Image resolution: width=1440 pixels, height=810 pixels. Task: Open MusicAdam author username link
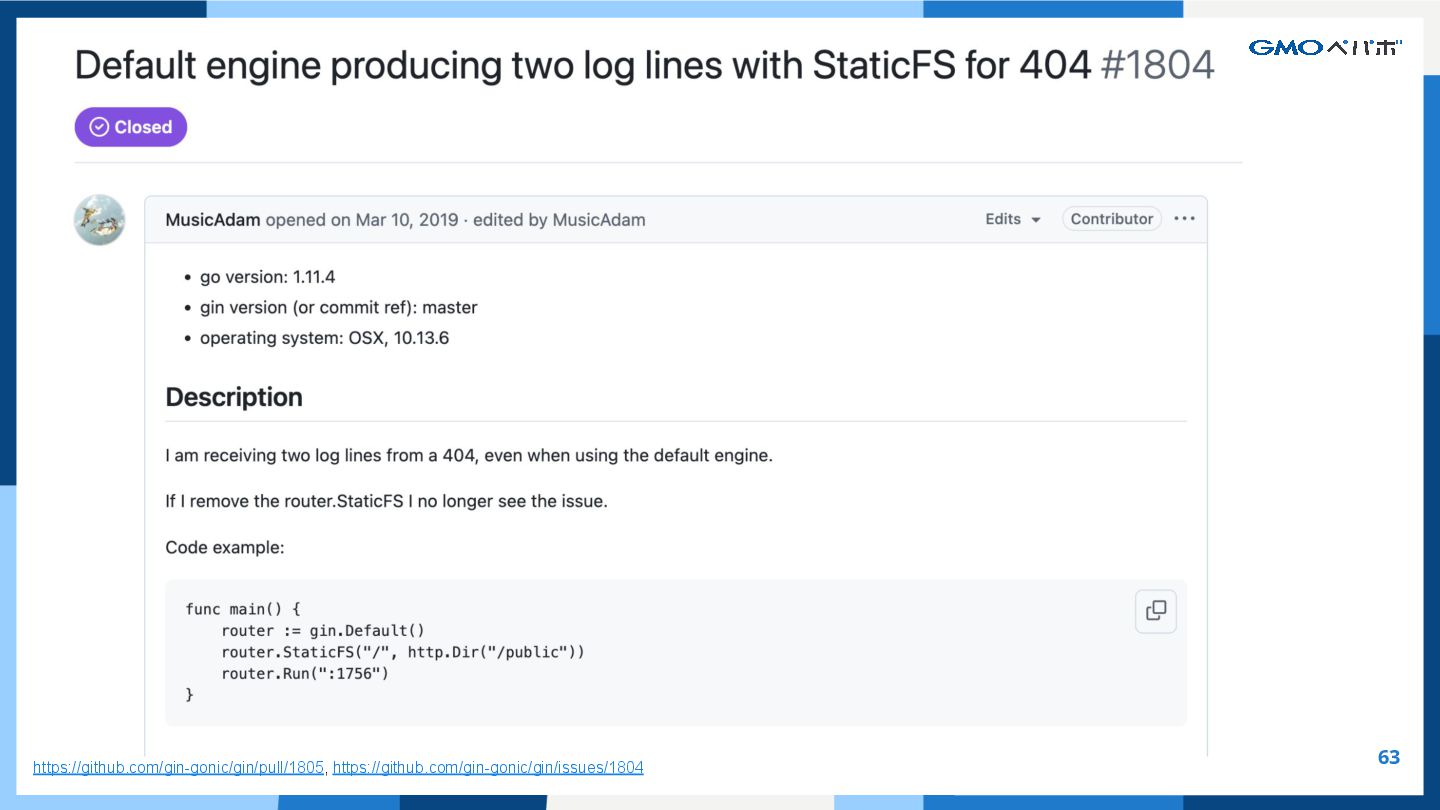212,220
